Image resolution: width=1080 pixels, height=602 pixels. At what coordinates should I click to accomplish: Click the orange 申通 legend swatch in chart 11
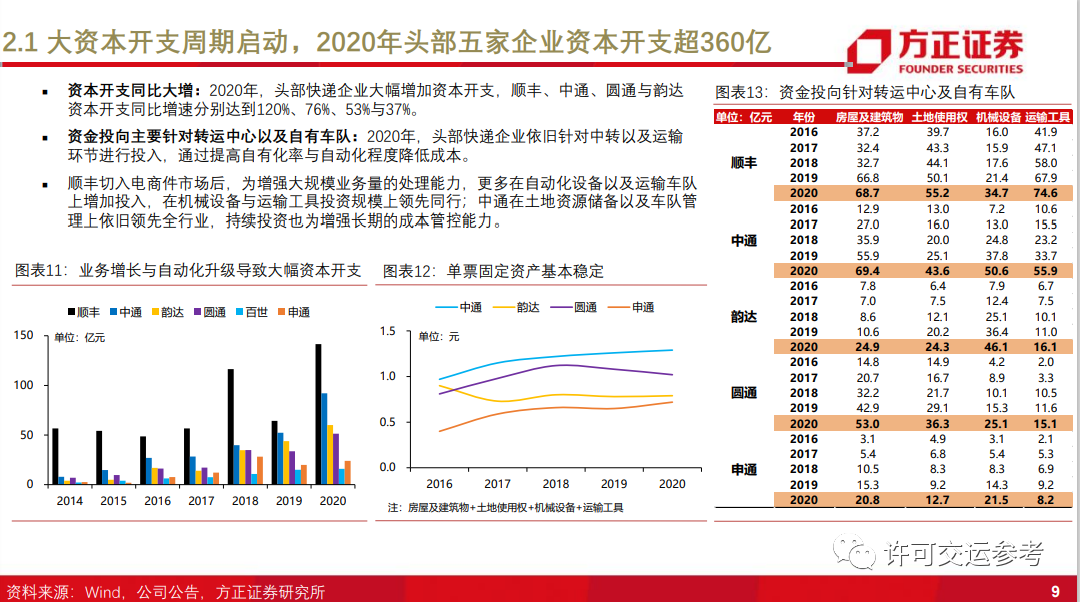coord(282,312)
